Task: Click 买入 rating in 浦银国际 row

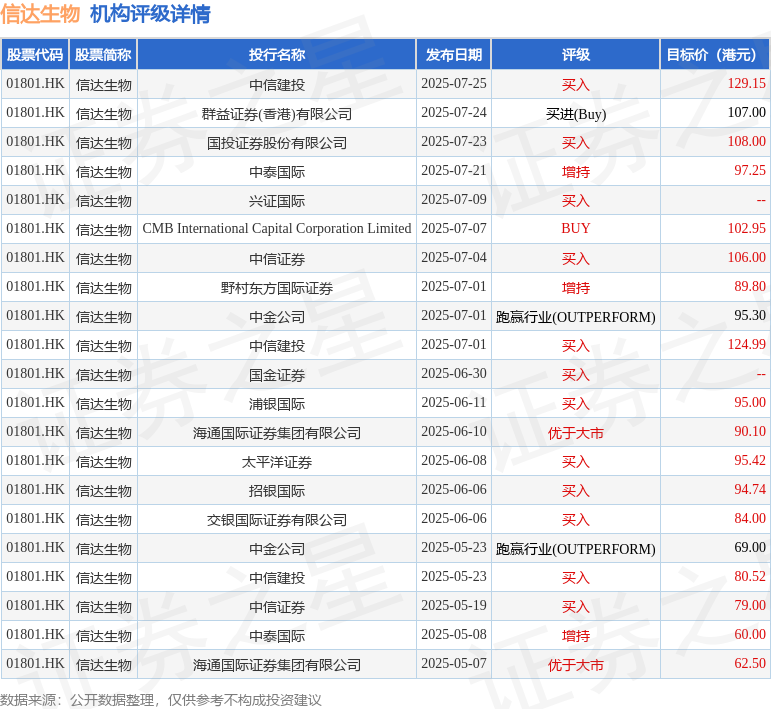Action: [576, 404]
